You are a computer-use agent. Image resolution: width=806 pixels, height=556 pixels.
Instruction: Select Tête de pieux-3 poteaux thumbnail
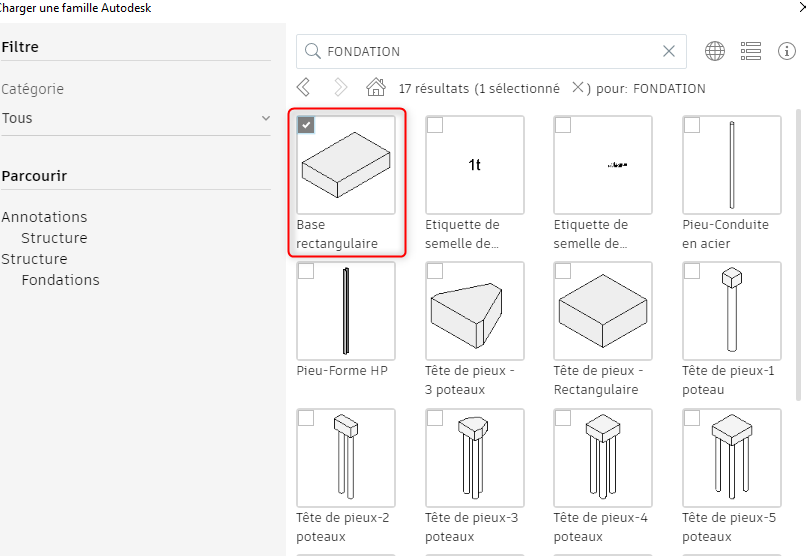[474, 458]
